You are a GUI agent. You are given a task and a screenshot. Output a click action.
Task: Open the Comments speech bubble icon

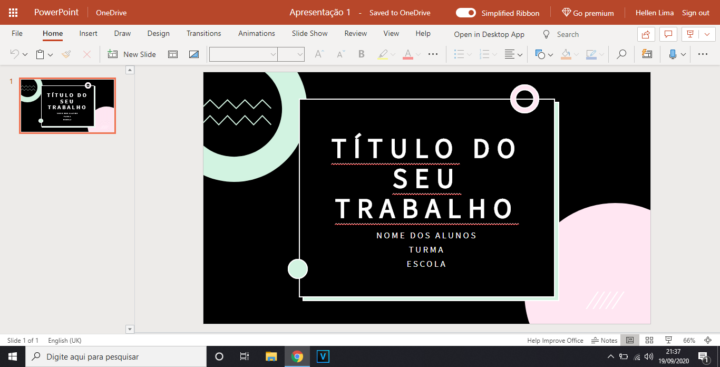(669, 34)
